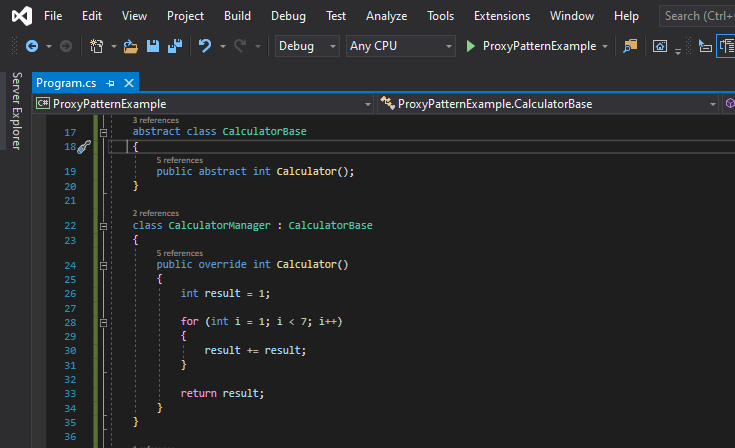
Task: Click the toolbar drag grip at the far left
Action: point(15,46)
